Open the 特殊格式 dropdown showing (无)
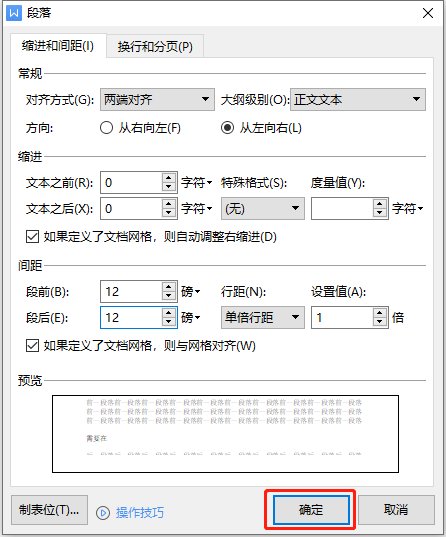 [x=263, y=209]
